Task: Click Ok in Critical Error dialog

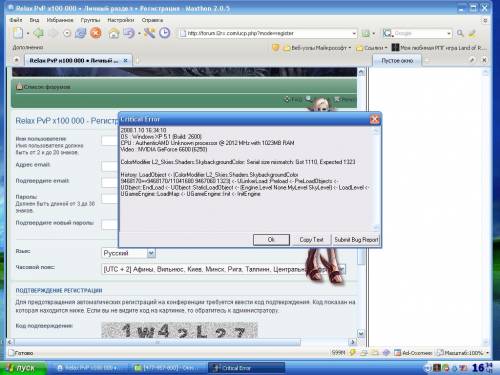Action: 271,240
